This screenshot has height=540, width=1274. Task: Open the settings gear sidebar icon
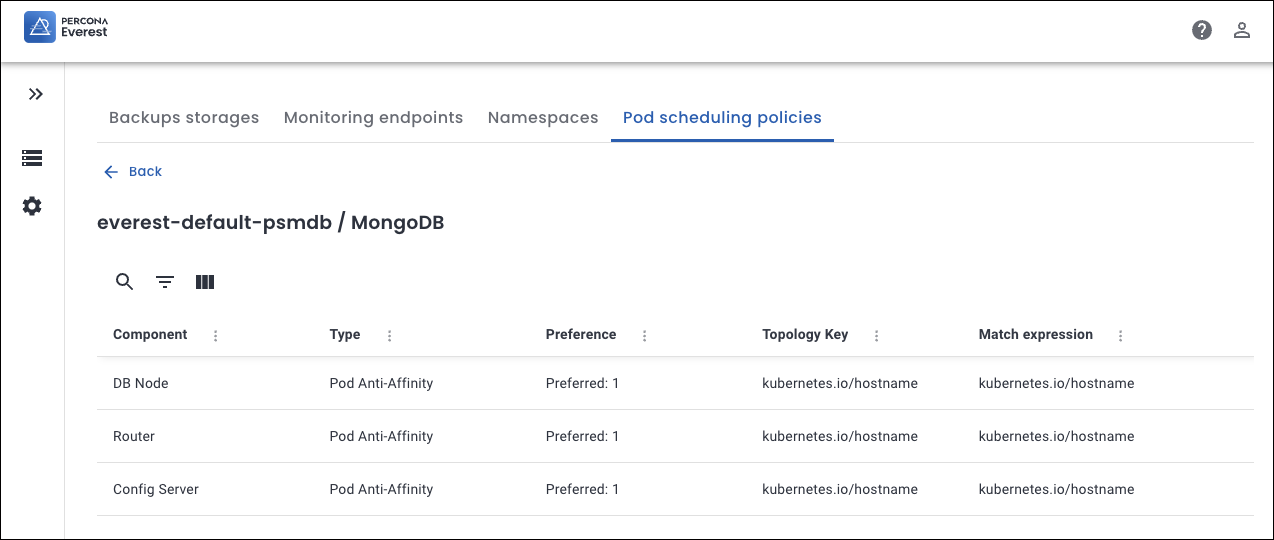click(32, 206)
